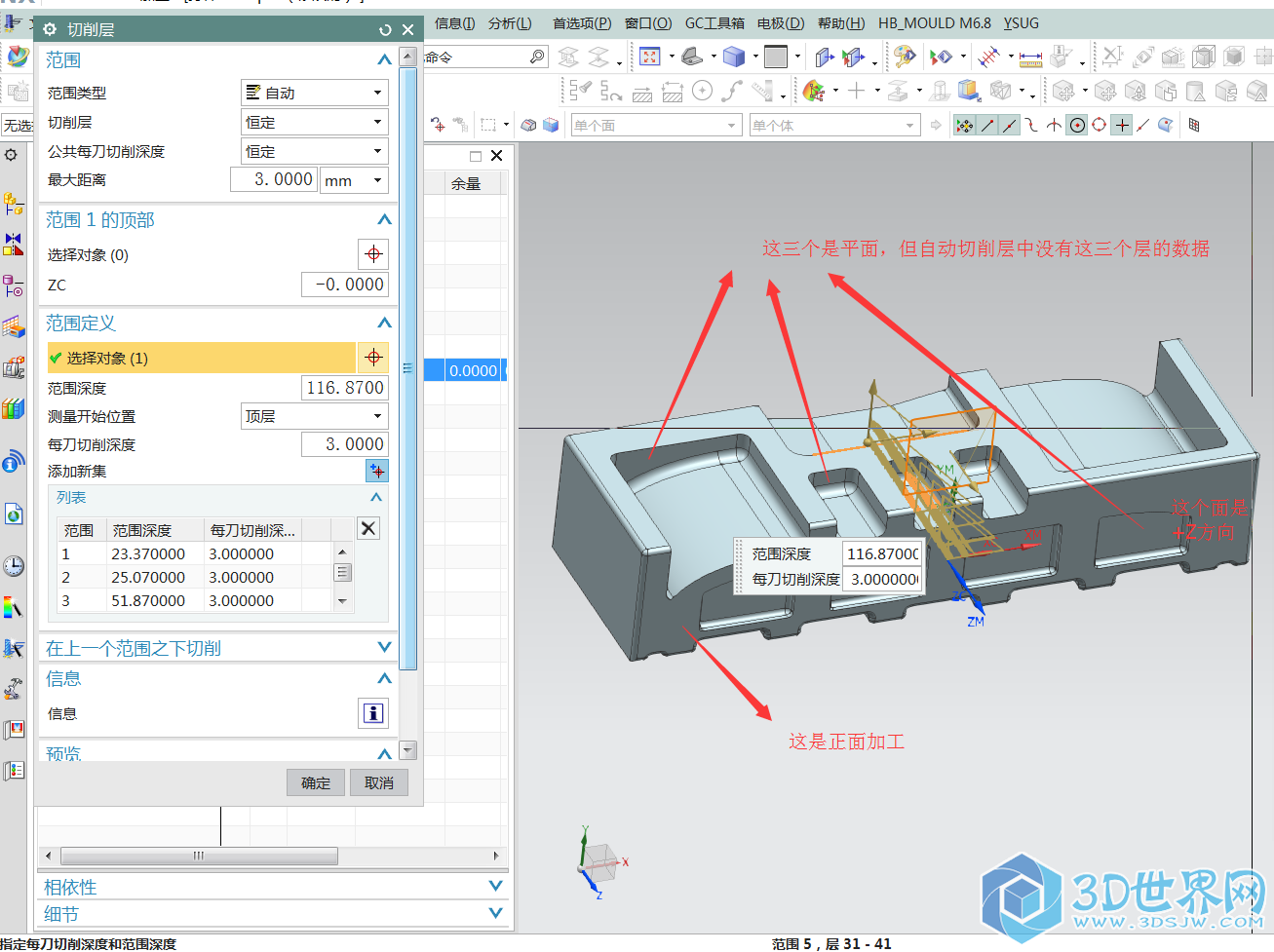Click the grid table icon in selection bar
The height and width of the screenshot is (952, 1274).
[x=1194, y=125]
